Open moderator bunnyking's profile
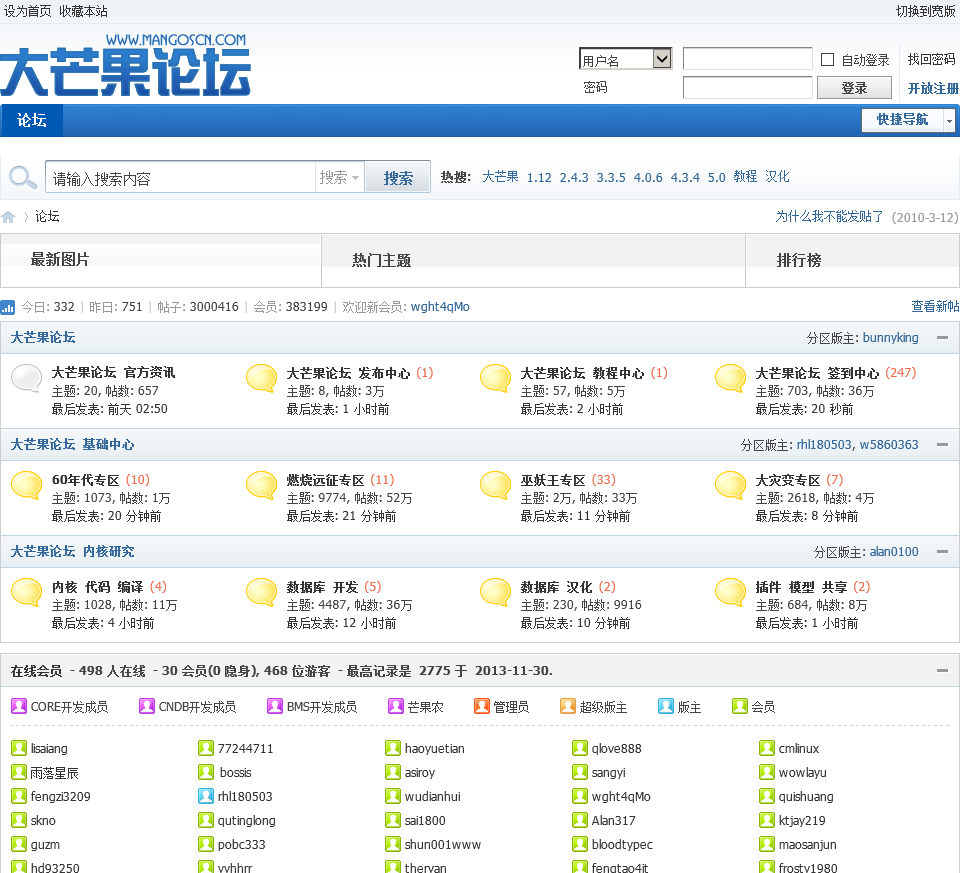Image resolution: width=960 pixels, height=873 pixels. [x=890, y=337]
